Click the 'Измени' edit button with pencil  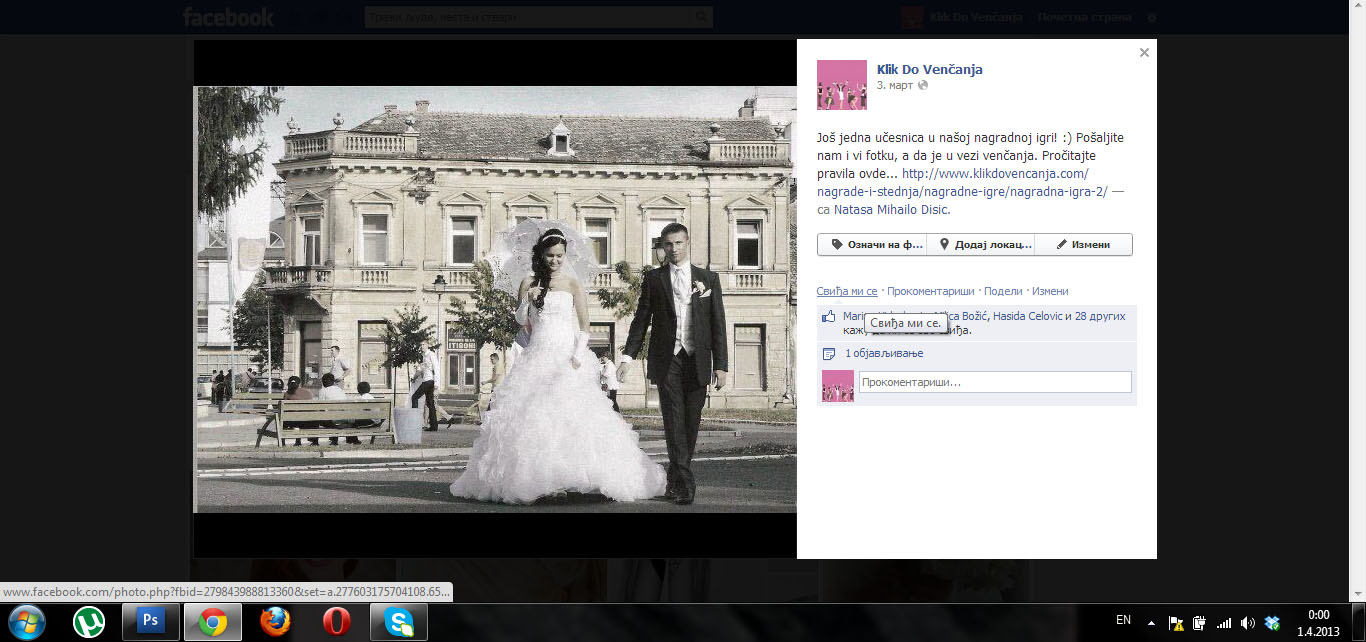(x=1083, y=245)
